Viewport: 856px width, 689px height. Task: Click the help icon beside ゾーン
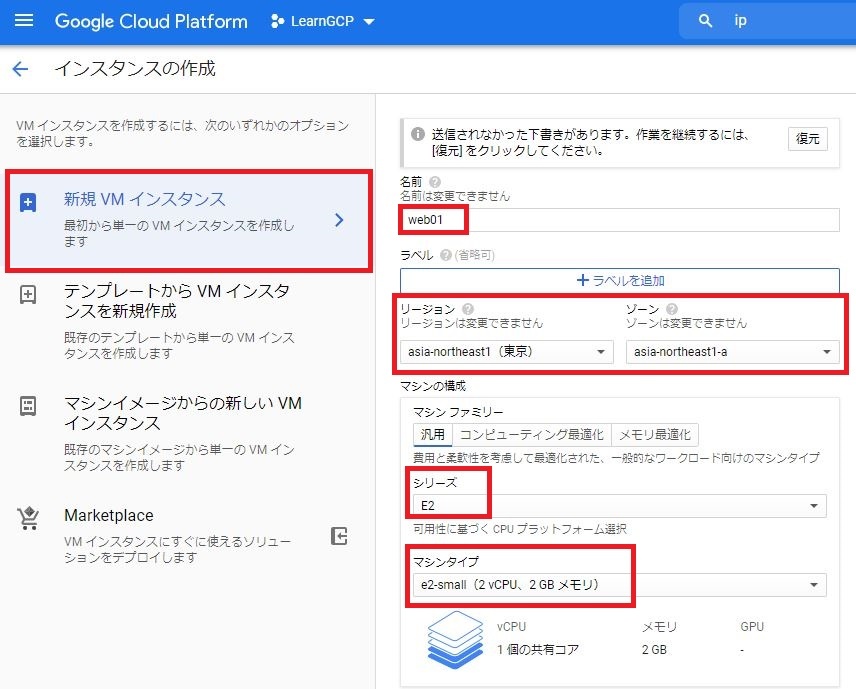click(x=672, y=309)
